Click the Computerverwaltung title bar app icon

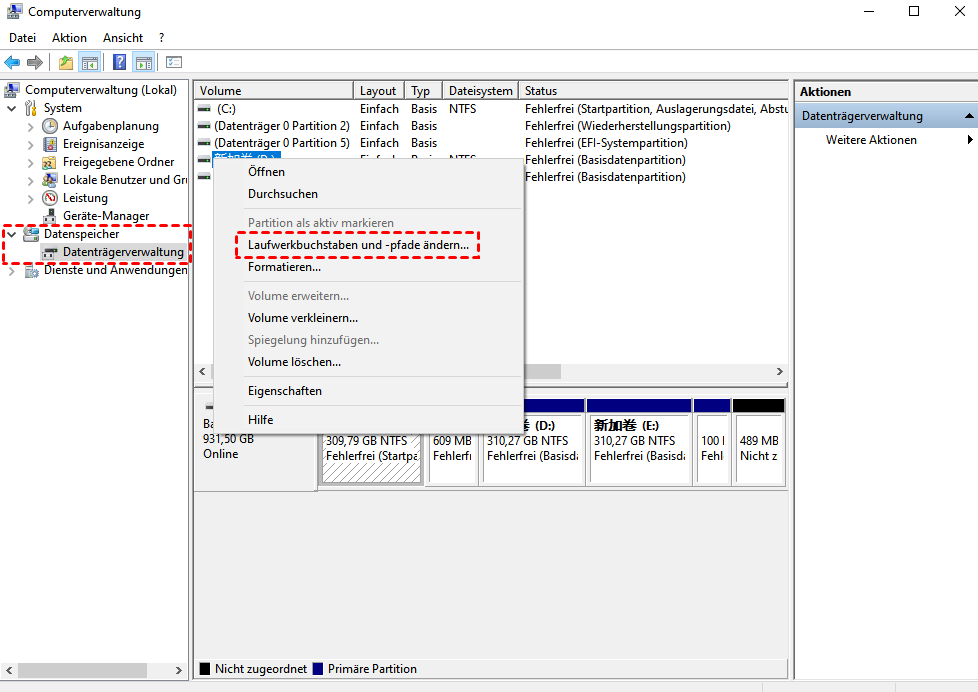[14, 11]
